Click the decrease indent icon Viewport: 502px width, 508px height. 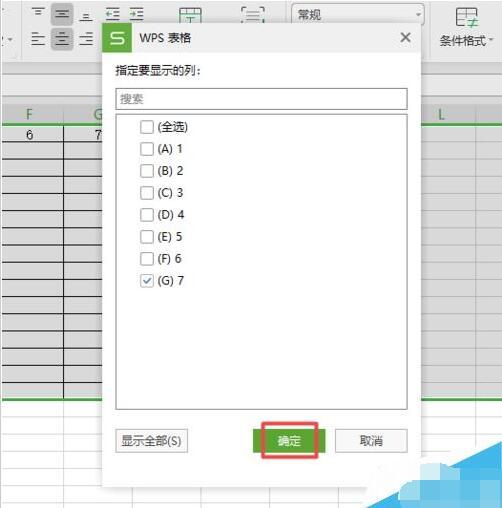tap(113, 14)
